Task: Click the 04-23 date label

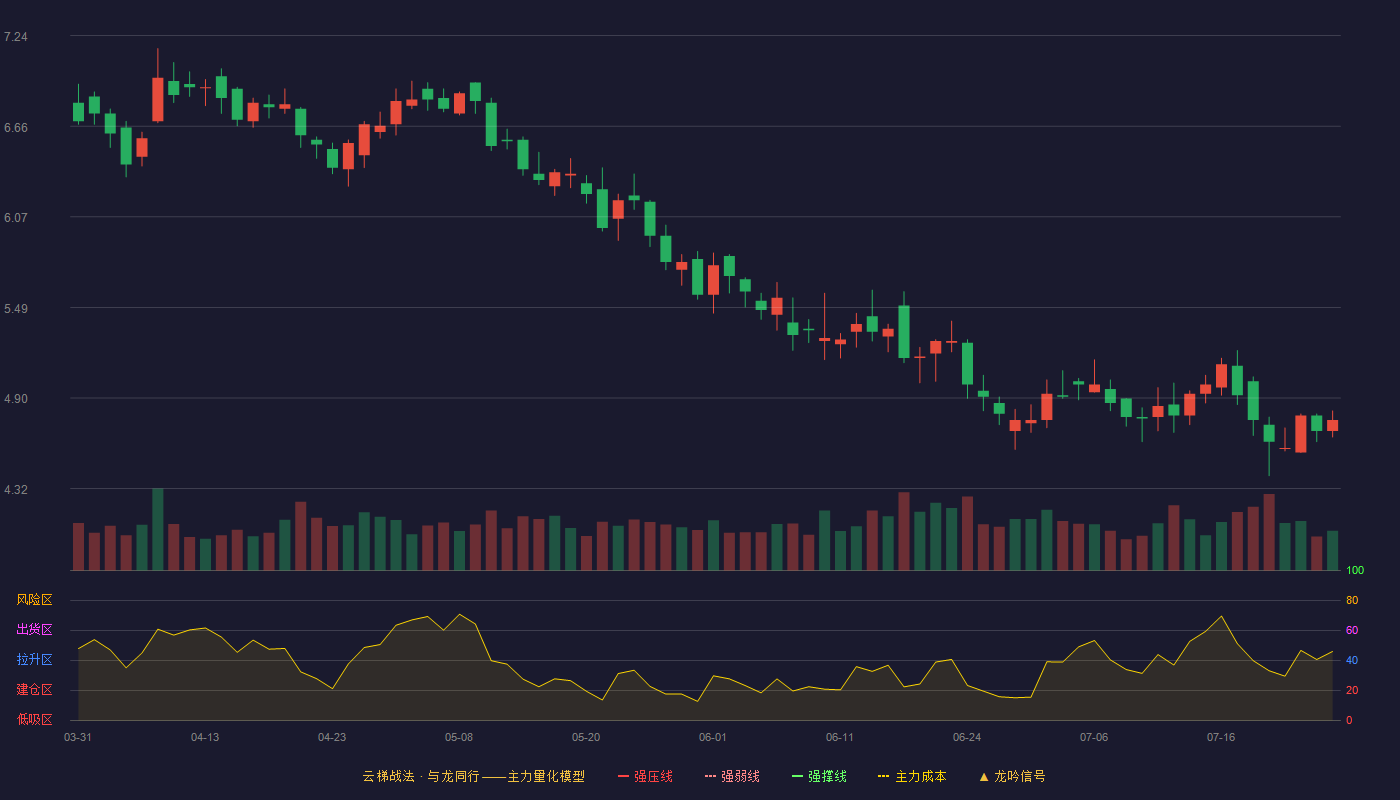Action: coord(332,737)
